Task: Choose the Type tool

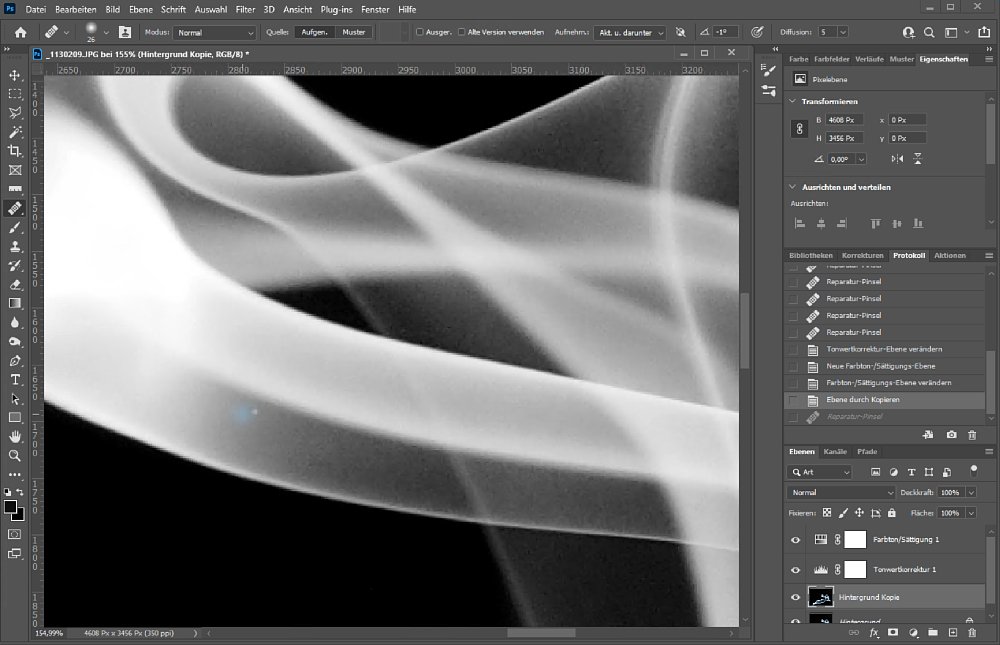Action: coord(15,380)
